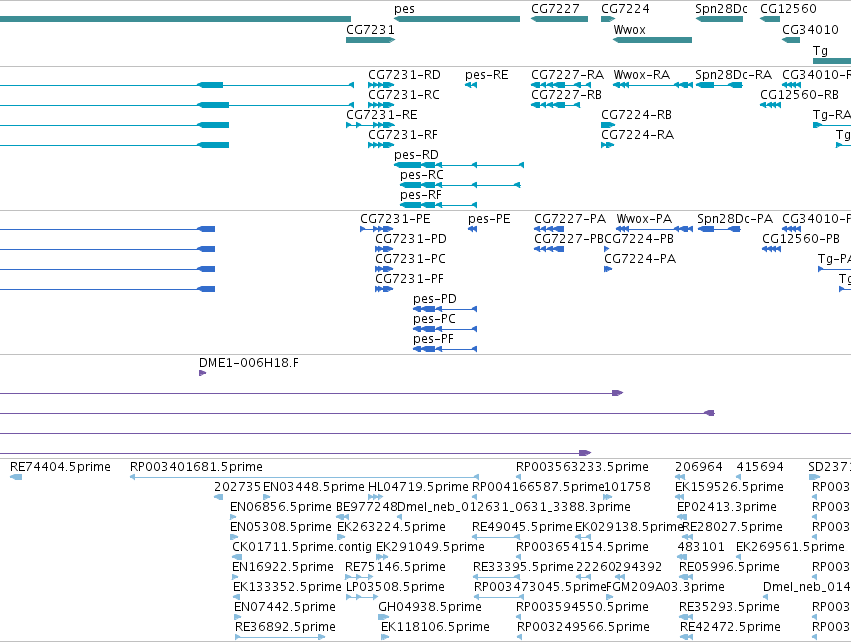Click the EN06856.5prime EST label
Screen dimensions: 851x642
281,507
